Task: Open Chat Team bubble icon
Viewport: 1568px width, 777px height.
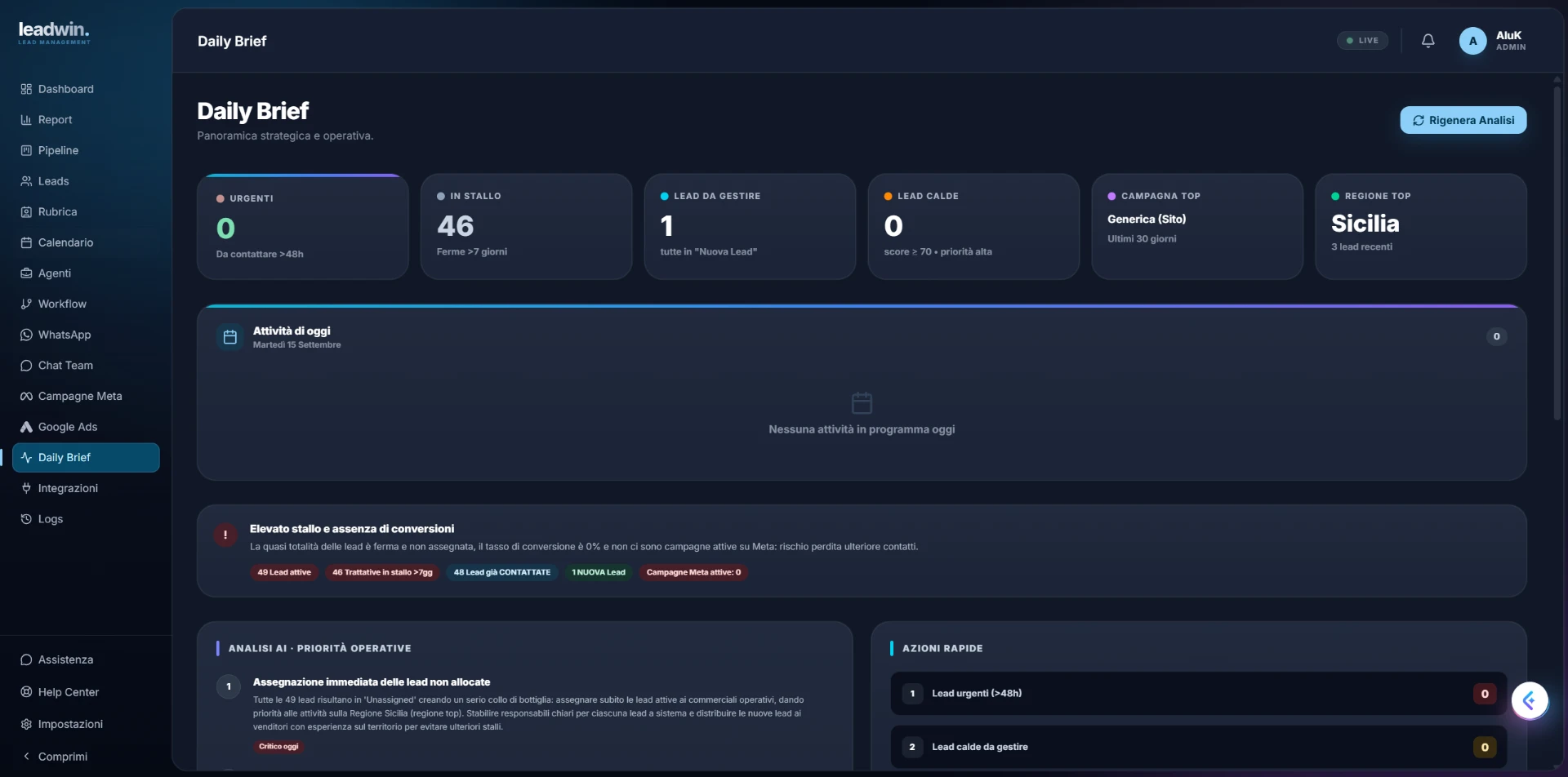Action: point(26,366)
